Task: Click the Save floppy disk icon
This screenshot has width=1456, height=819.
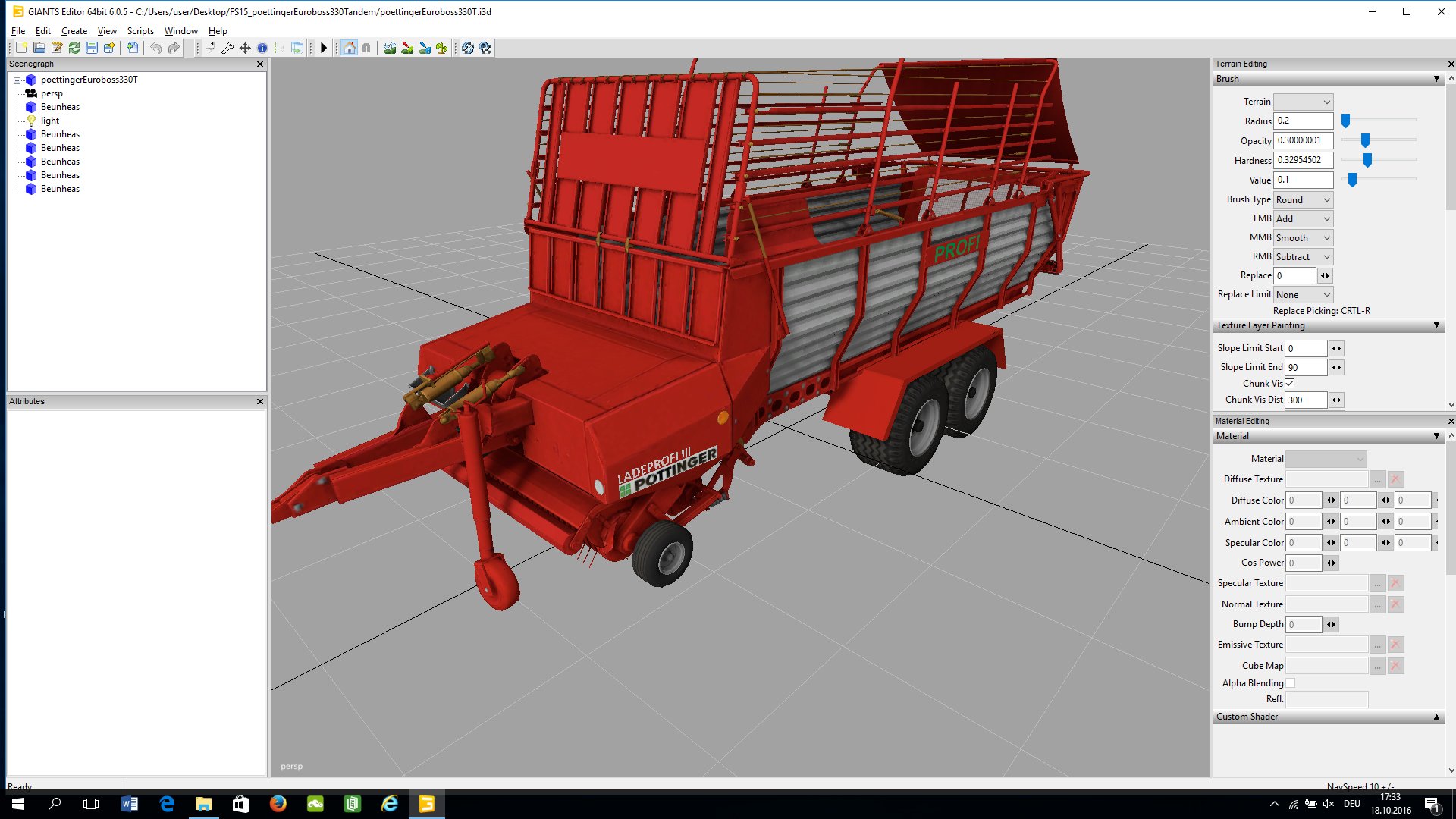Action: pos(92,48)
